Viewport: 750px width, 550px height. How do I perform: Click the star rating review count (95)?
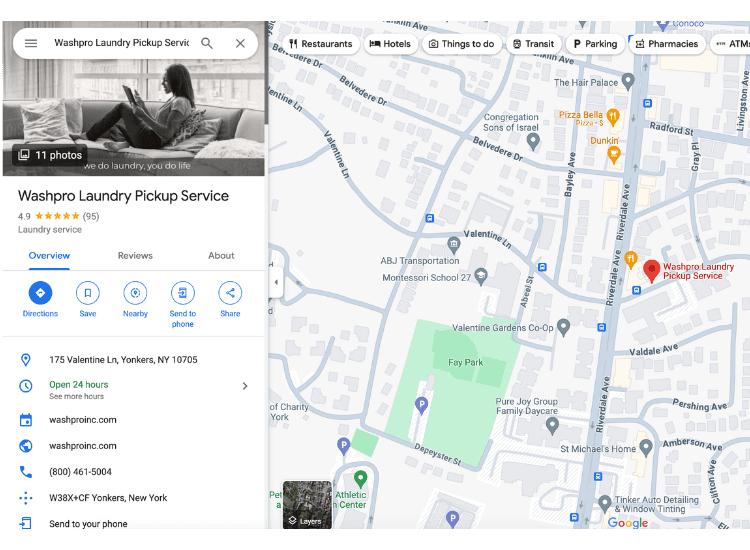coord(91,216)
